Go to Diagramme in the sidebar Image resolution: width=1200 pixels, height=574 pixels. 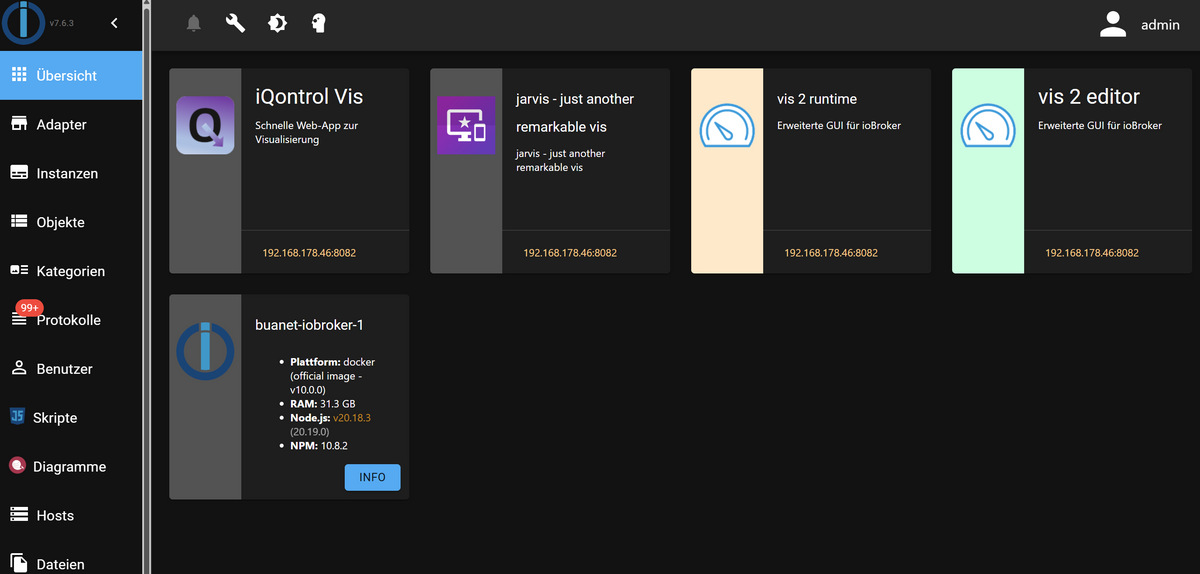(71, 467)
